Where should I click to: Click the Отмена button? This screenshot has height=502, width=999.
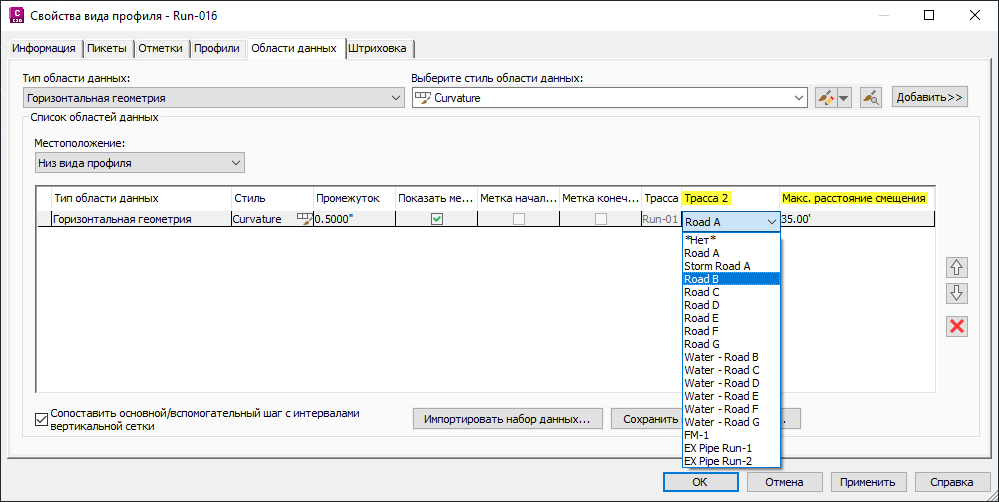[784, 482]
